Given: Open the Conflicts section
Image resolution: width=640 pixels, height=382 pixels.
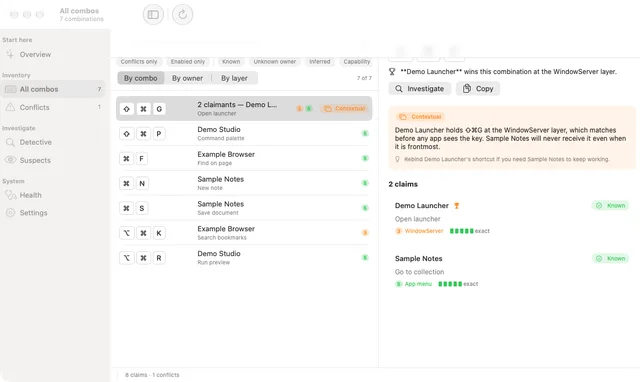Looking at the screenshot, I should pyautogui.click(x=53, y=107).
